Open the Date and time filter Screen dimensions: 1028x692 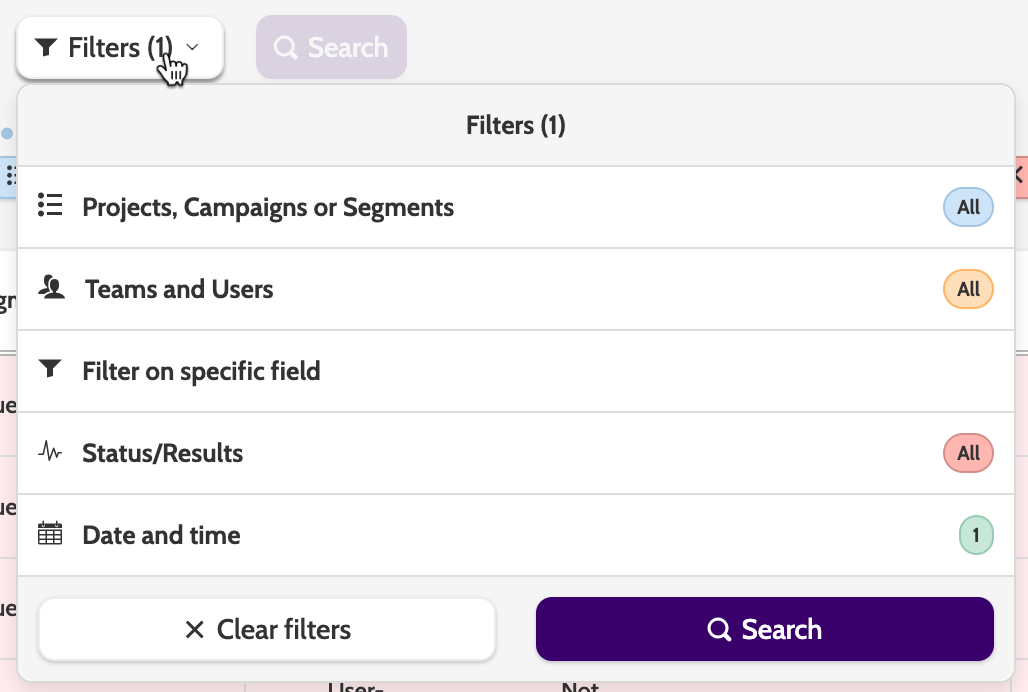pos(161,535)
